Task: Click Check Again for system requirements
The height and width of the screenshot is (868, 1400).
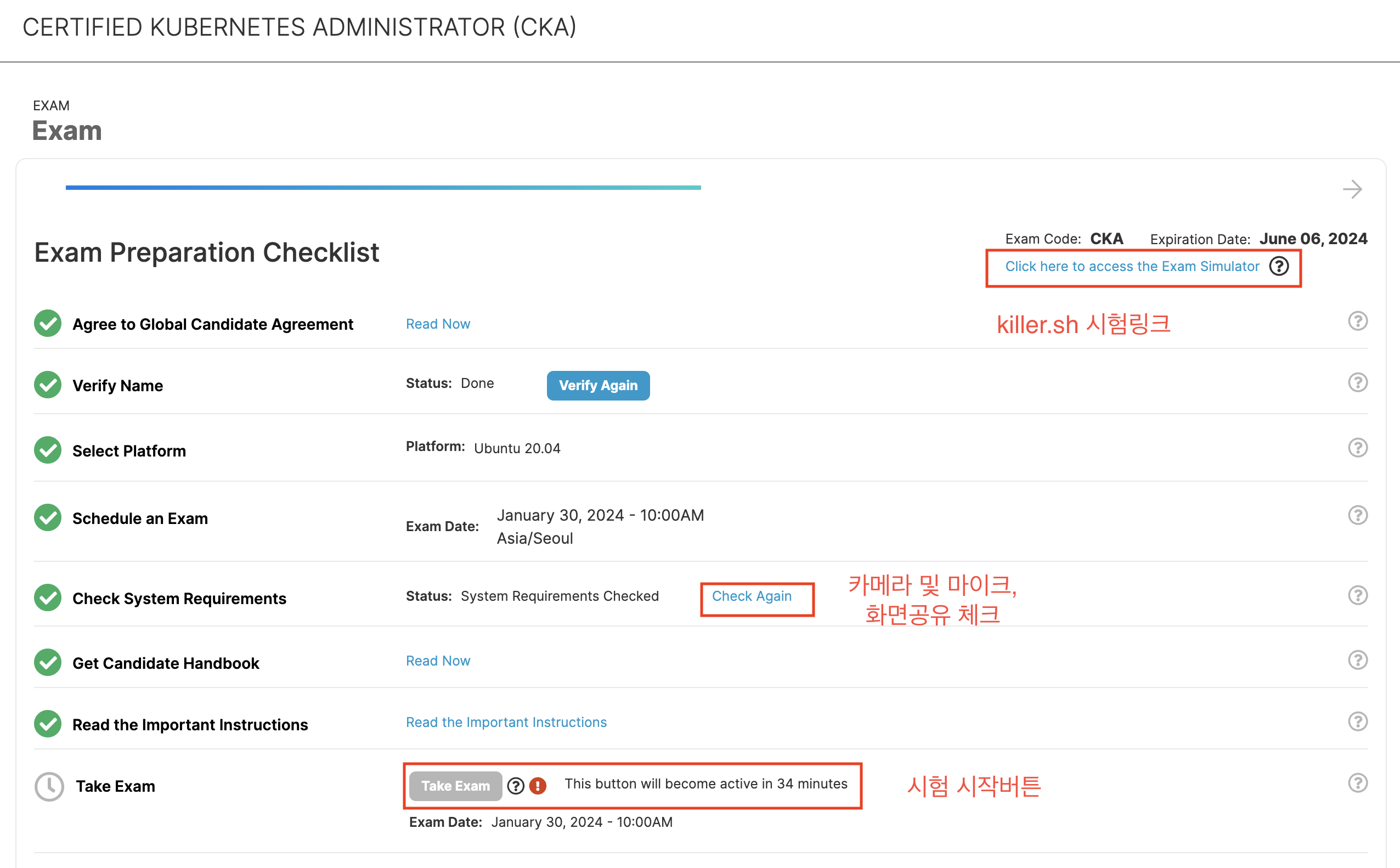Action: tap(752, 596)
